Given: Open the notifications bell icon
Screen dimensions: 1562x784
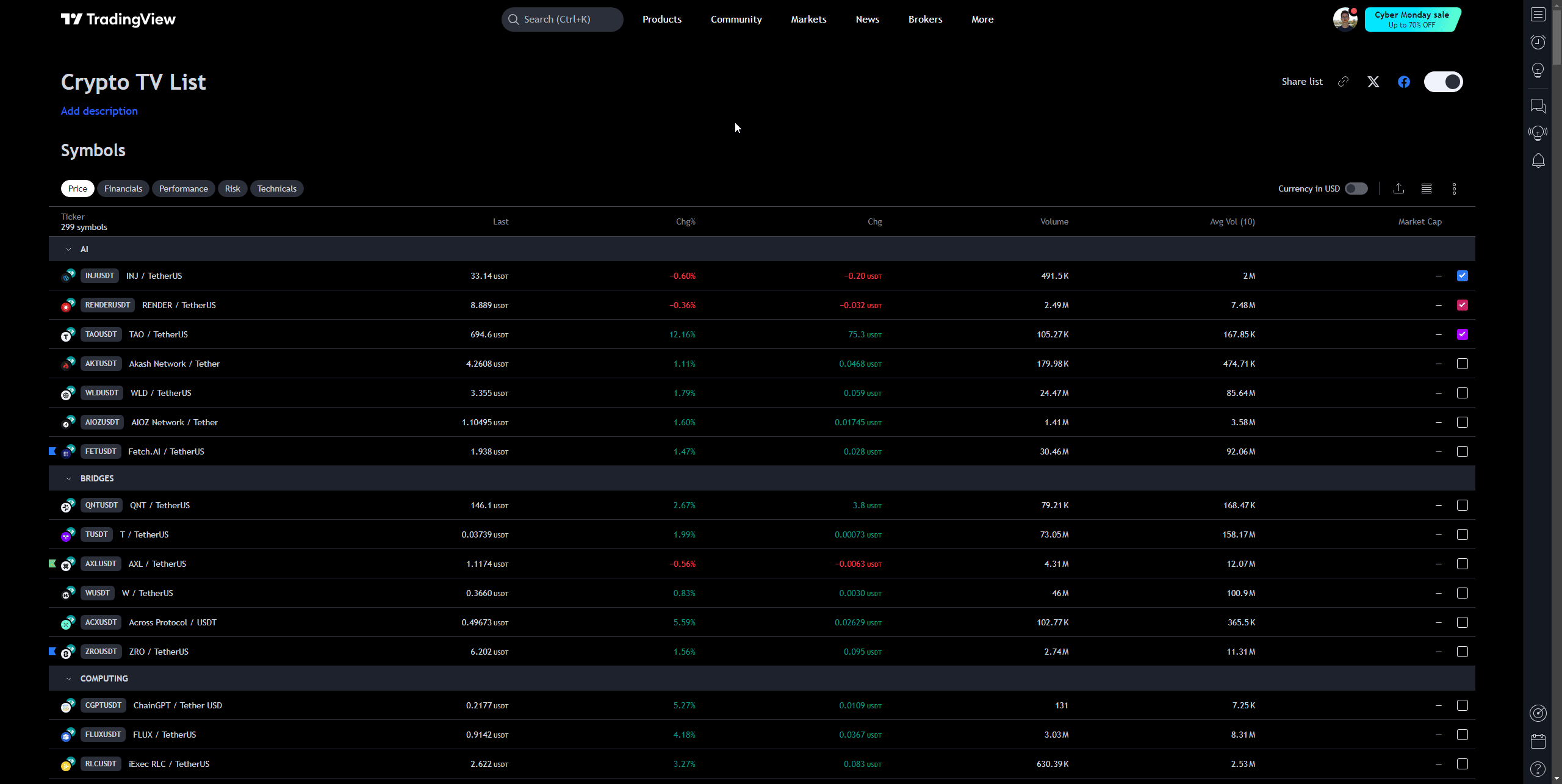Looking at the screenshot, I should (1538, 160).
